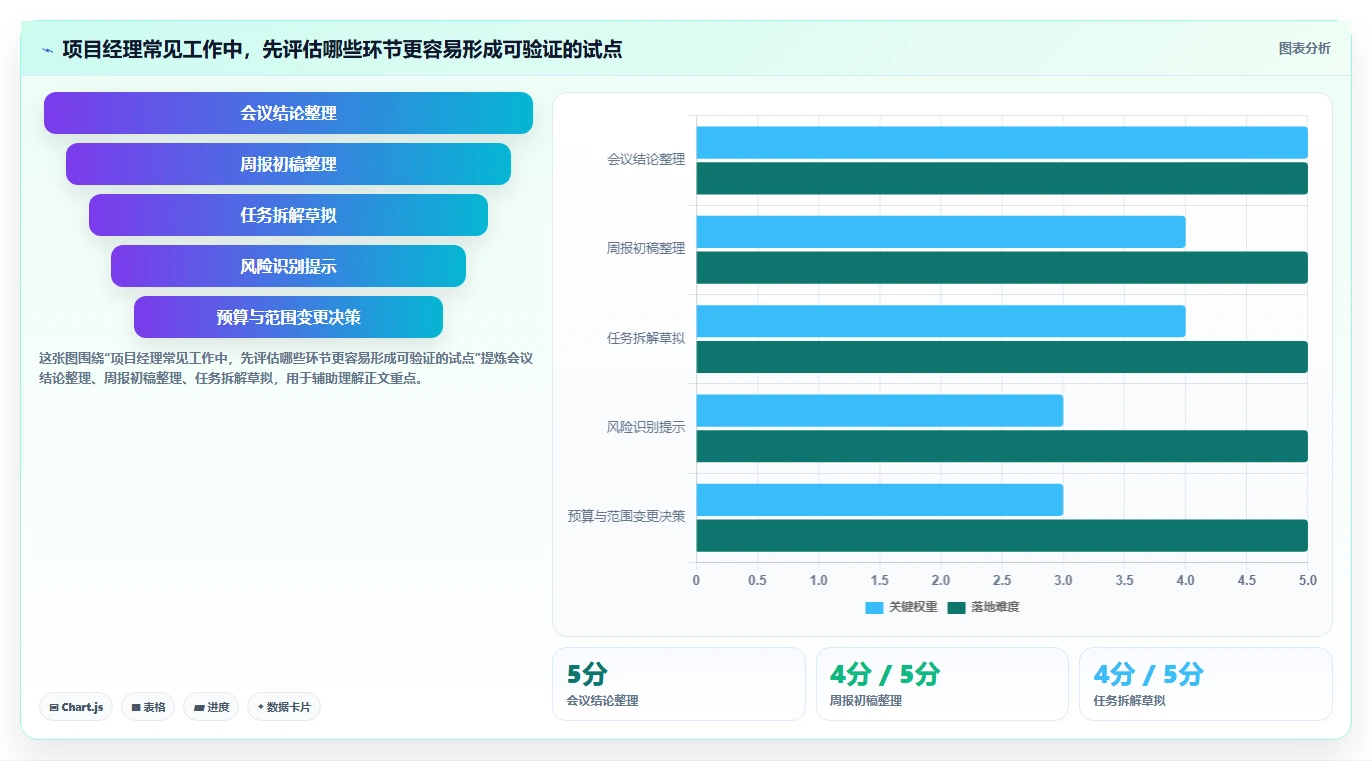
Task: Click the dark green 落地难度 legend swatch
Action: pos(957,607)
